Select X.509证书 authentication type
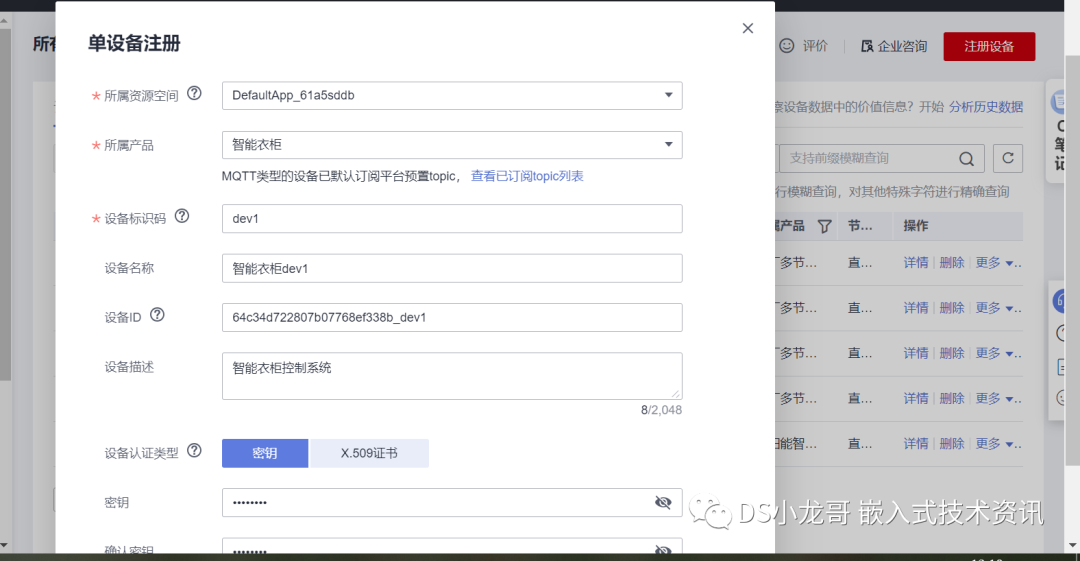The image size is (1080, 561). pyautogui.click(x=369, y=453)
